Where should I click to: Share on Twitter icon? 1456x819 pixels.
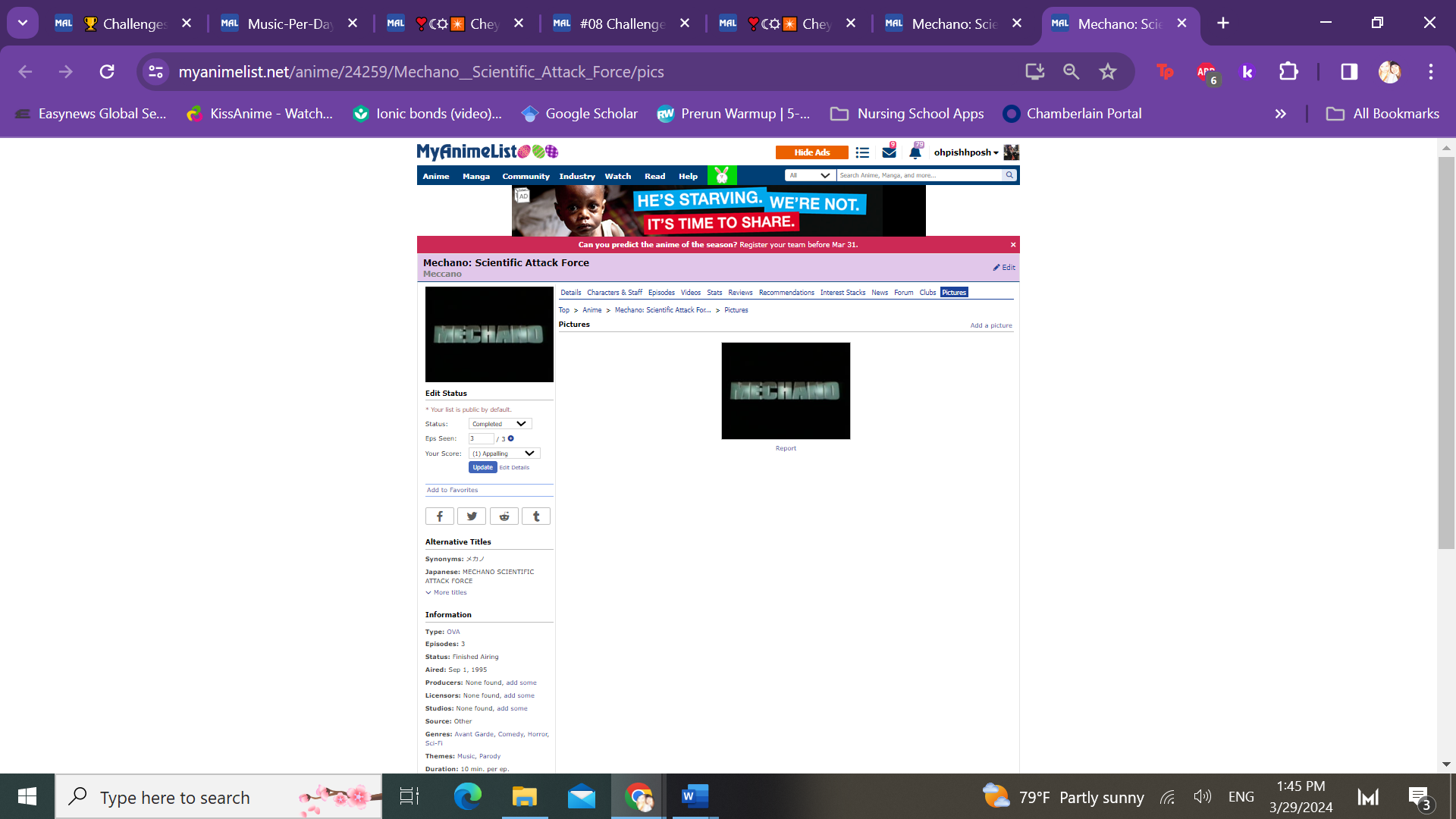(472, 516)
